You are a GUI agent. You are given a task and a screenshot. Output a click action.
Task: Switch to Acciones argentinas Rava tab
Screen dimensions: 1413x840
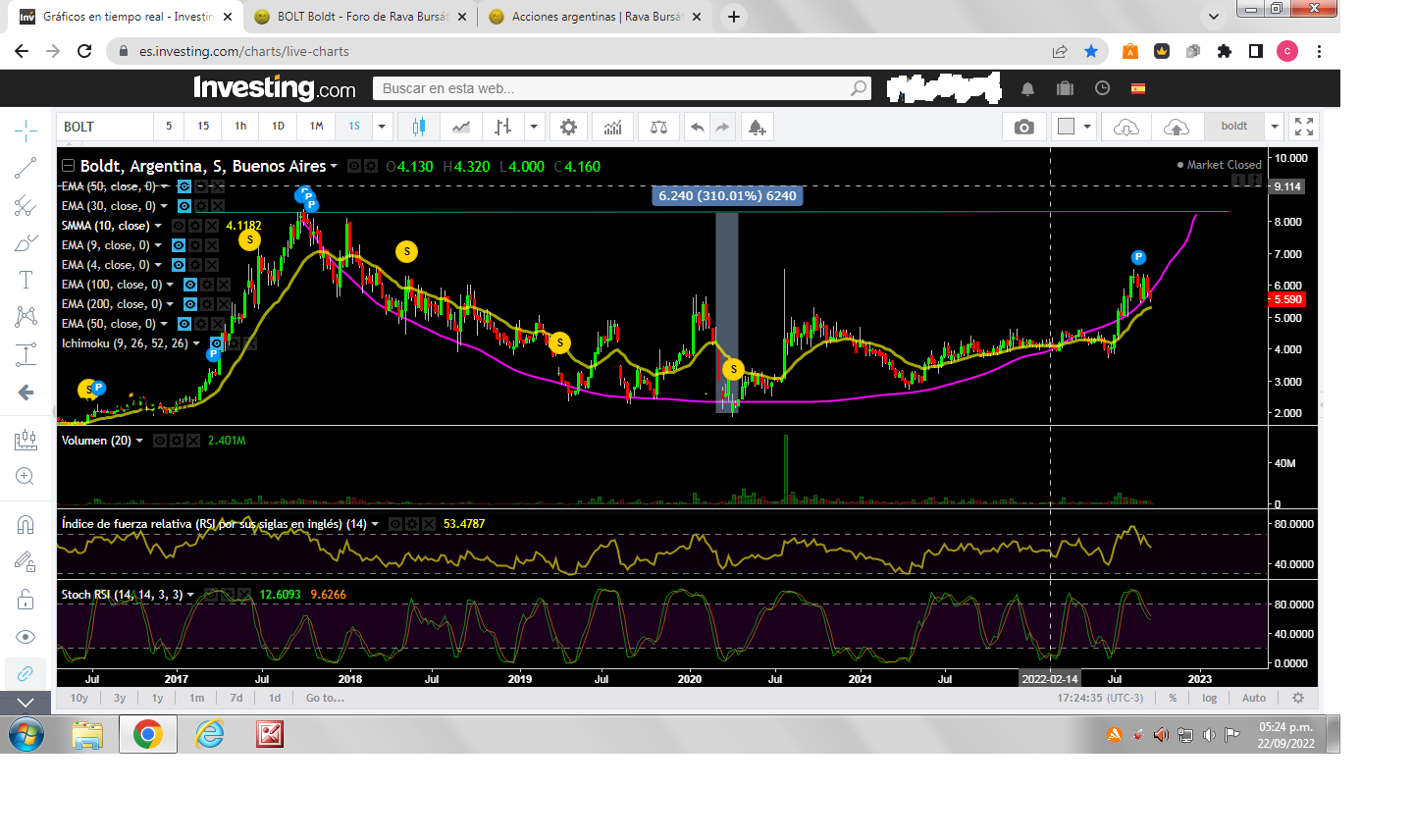[x=597, y=17]
